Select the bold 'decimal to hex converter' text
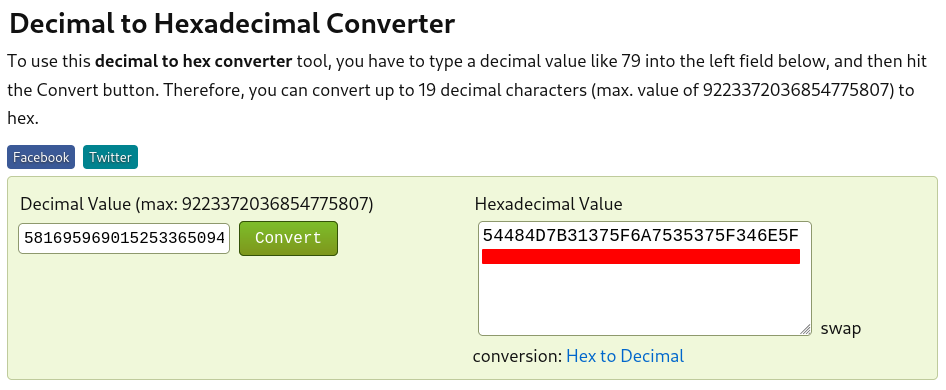Viewport: 946px width, 390px height. coord(194,62)
